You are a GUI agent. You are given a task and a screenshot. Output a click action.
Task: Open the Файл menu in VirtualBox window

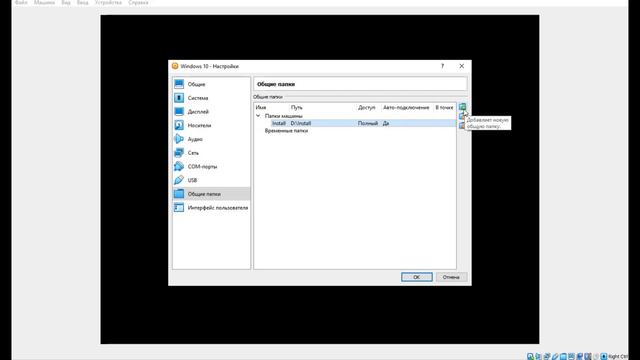[x=21, y=2]
